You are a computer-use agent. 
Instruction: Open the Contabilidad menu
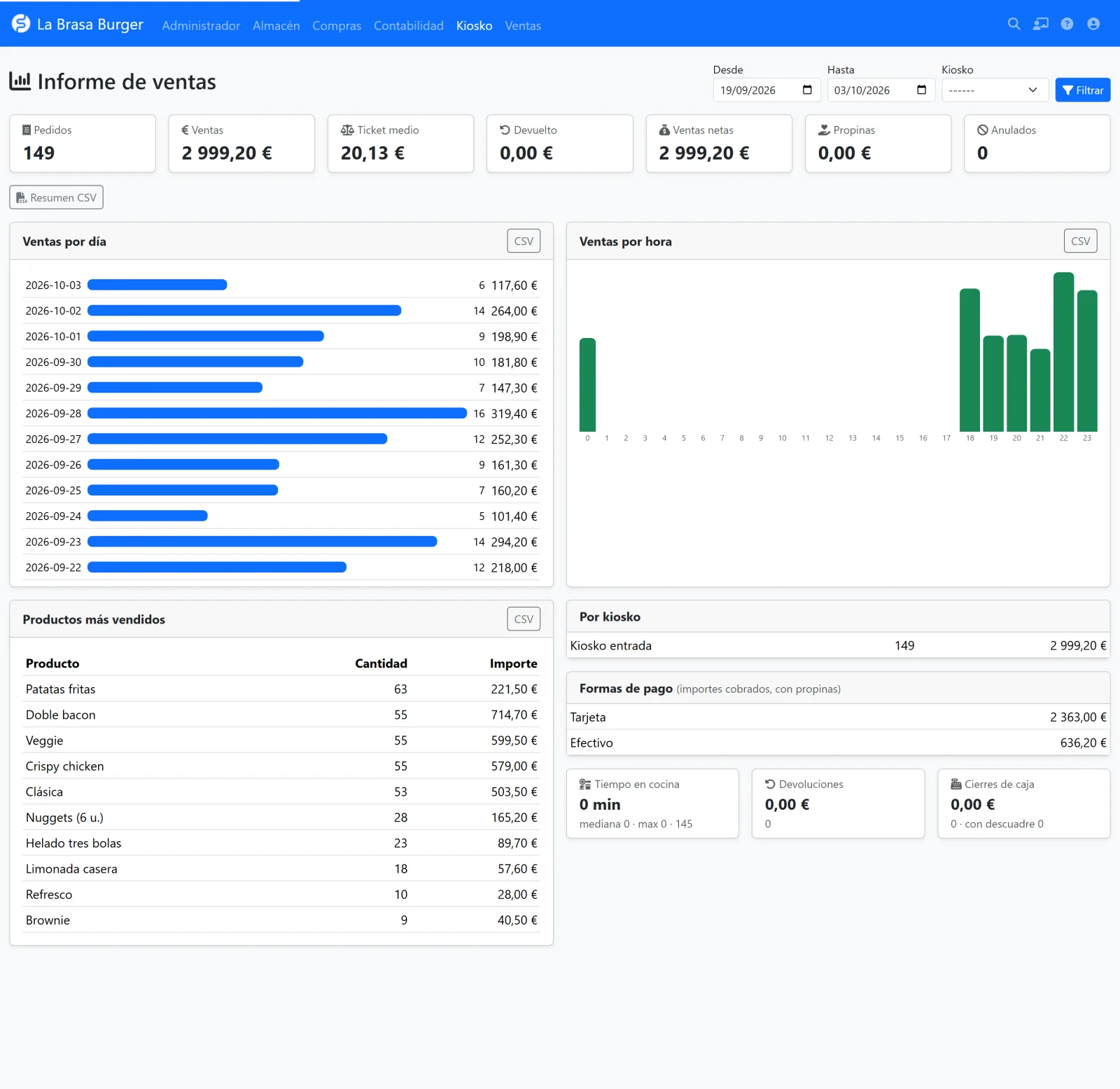[x=409, y=26]
